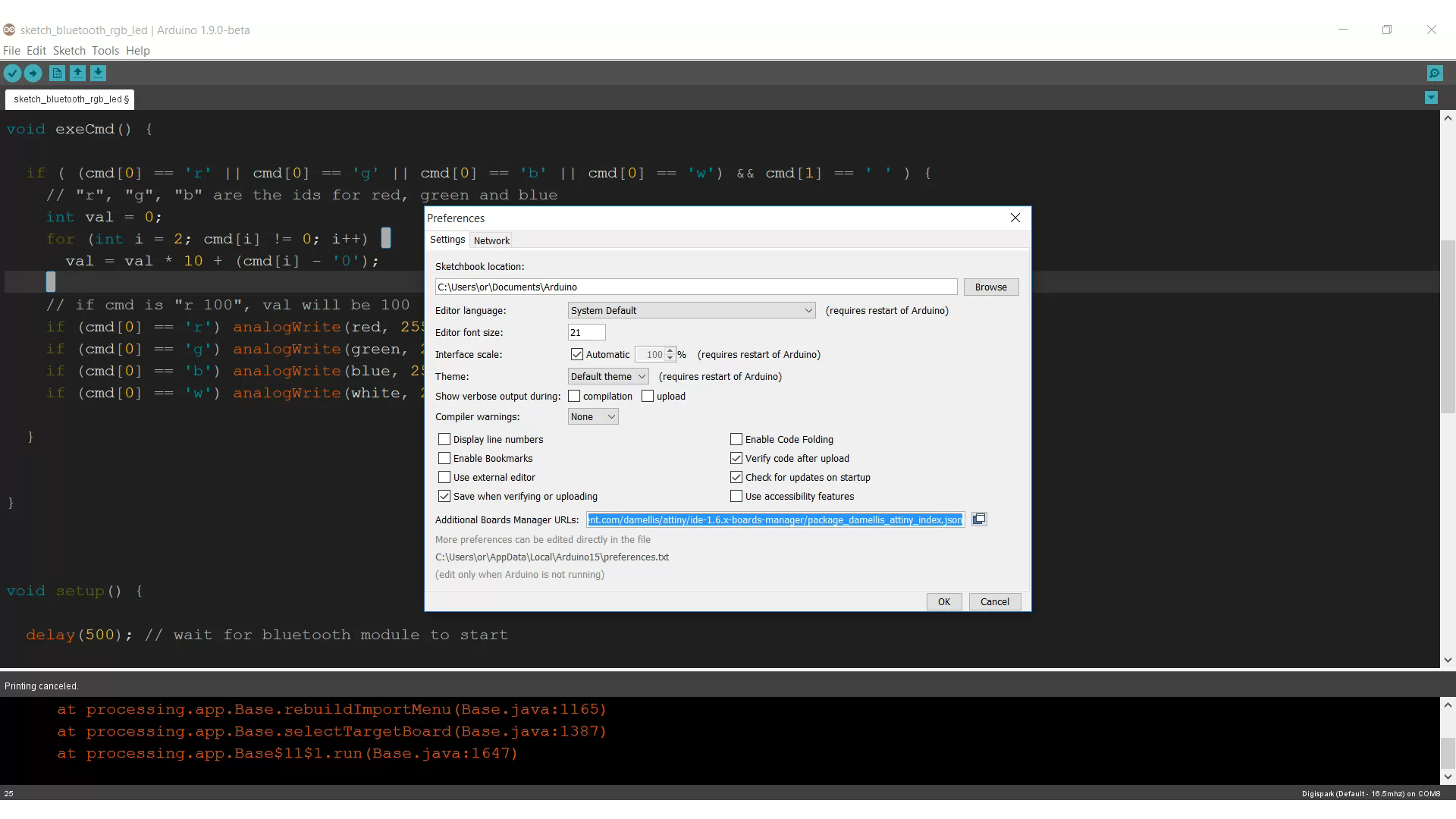The height and width of the screenshot is (819, 1456).
Task: Click the editor scrollbar up arrow
Action: click(1448, 118)
